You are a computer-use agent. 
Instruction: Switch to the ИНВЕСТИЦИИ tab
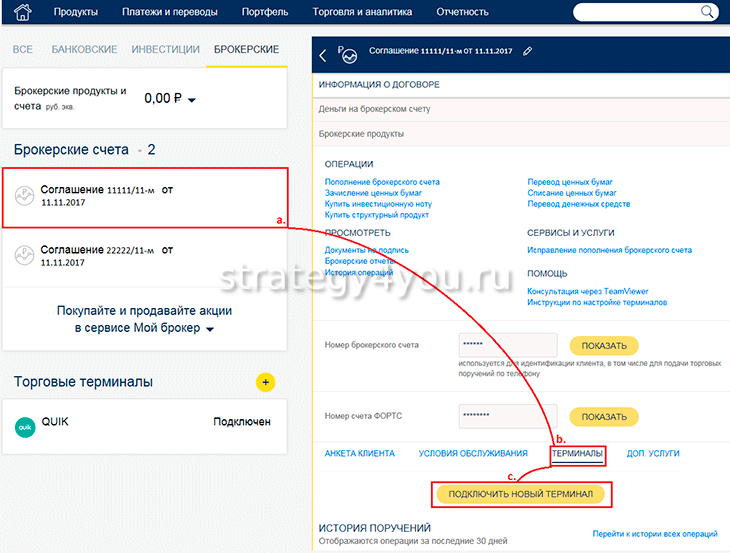point(164,49)
